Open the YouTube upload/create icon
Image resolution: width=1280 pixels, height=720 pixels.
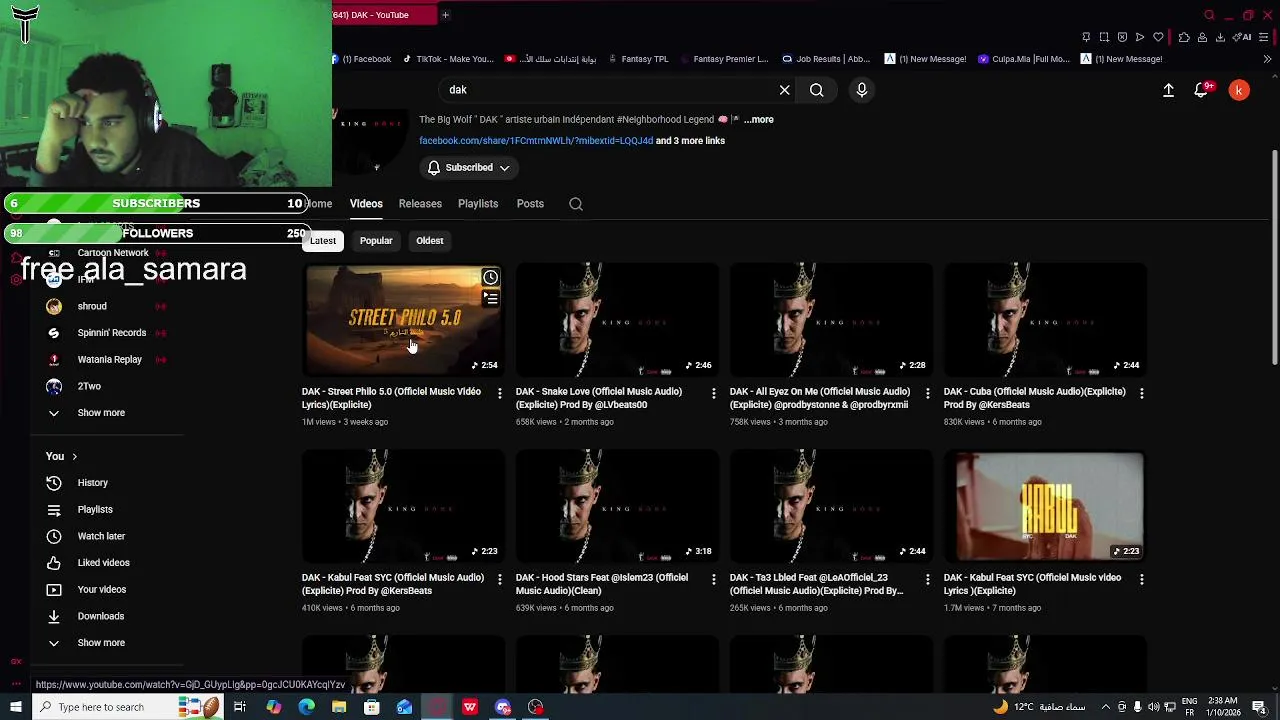(x=1168, y=90)
